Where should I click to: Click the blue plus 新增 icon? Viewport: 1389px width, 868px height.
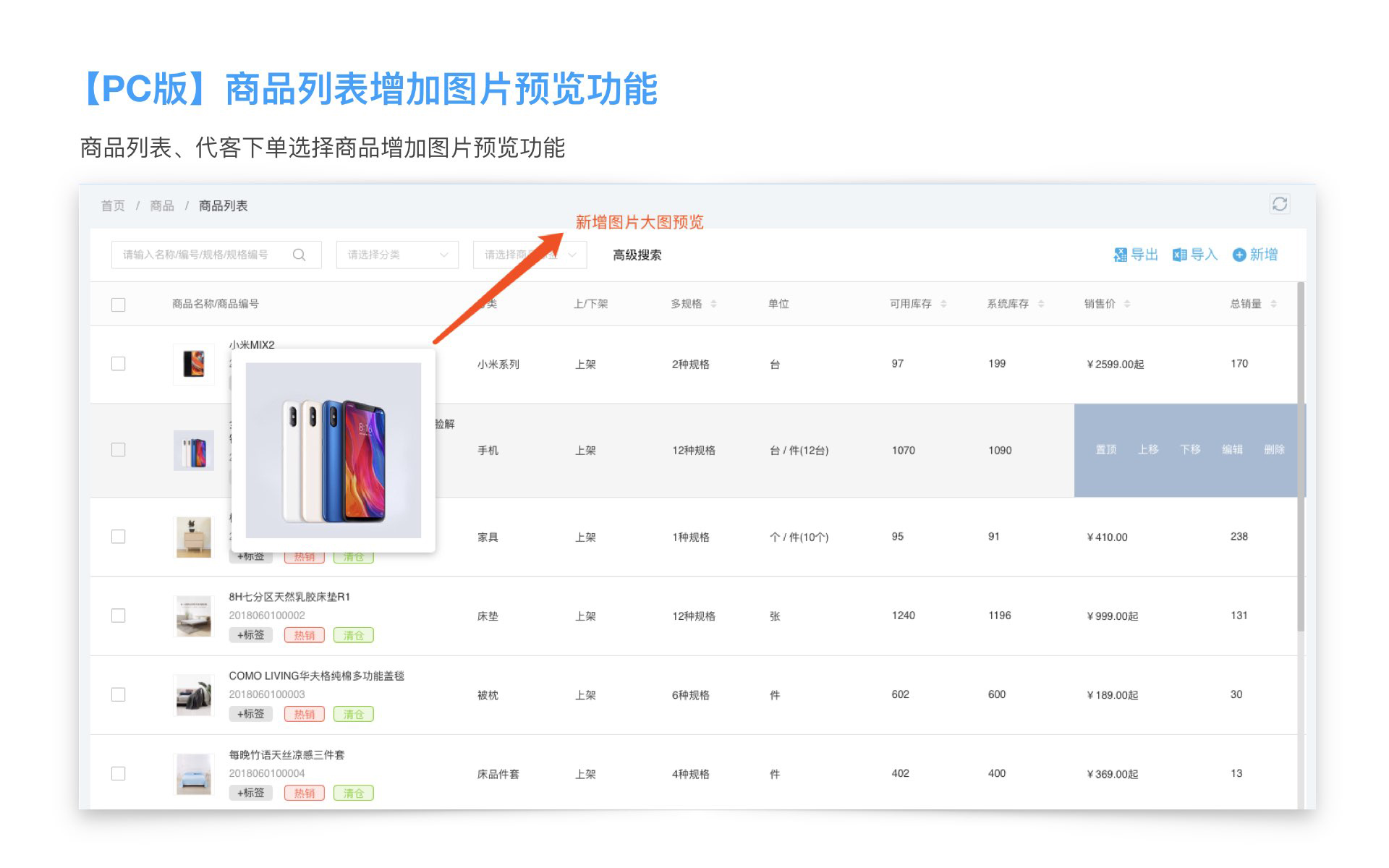[x=1239, y=255]
